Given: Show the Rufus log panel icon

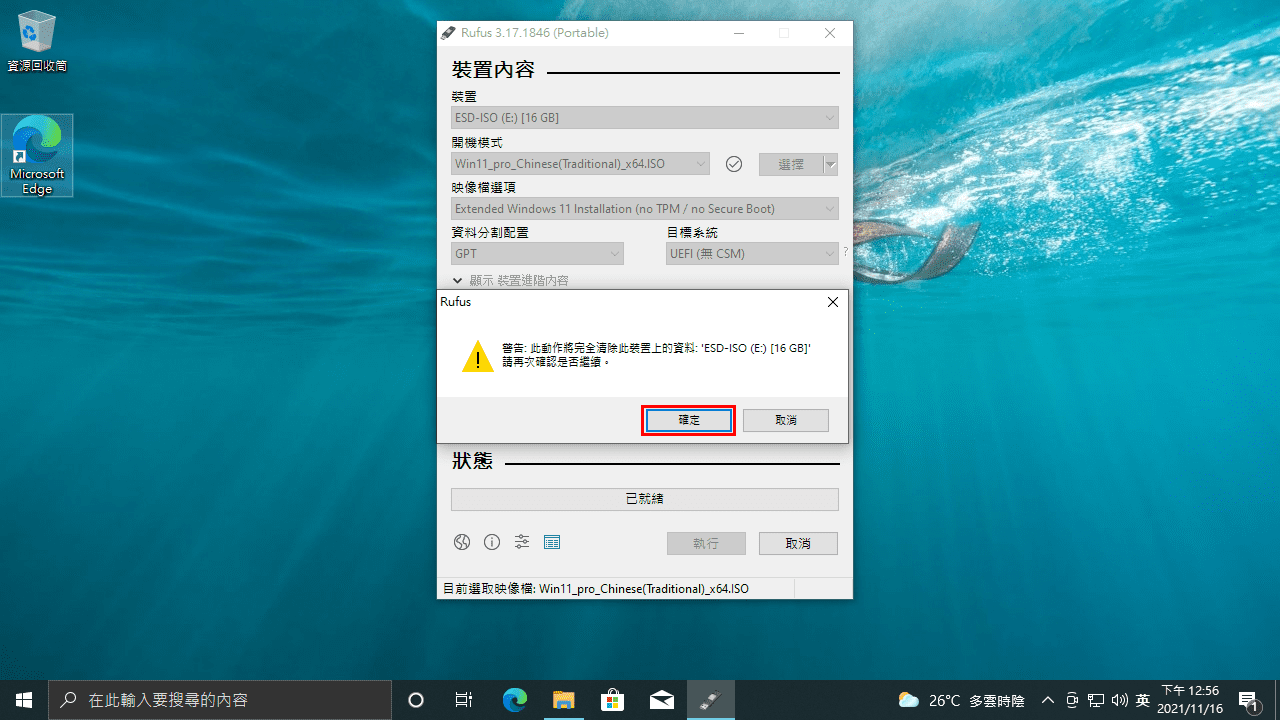Looking at the screenshot, I should [x=551, y=542].
